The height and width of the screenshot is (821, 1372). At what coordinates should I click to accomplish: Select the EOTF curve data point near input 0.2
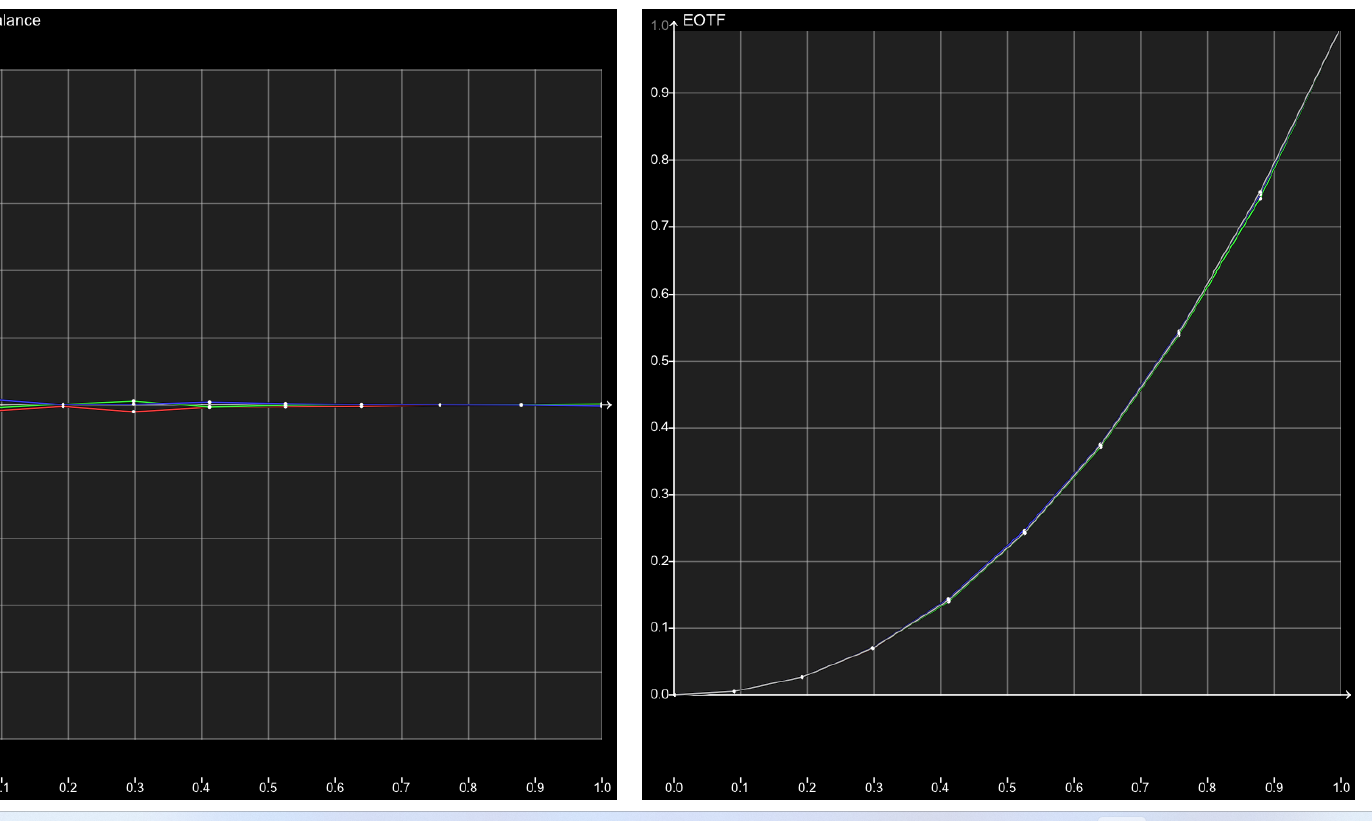click(802, 677)
